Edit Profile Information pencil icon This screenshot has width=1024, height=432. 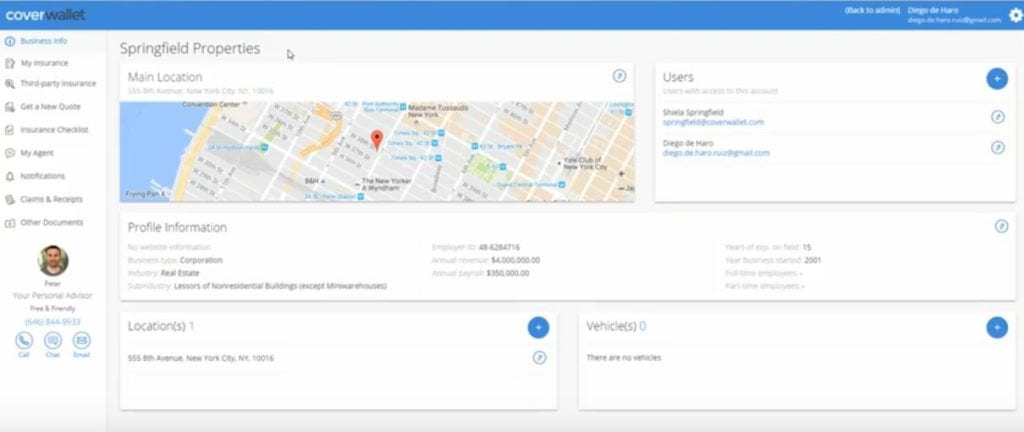1001,227
